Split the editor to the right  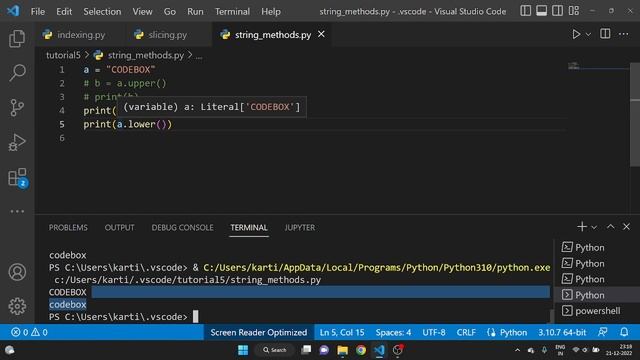(x=605, y=34)
